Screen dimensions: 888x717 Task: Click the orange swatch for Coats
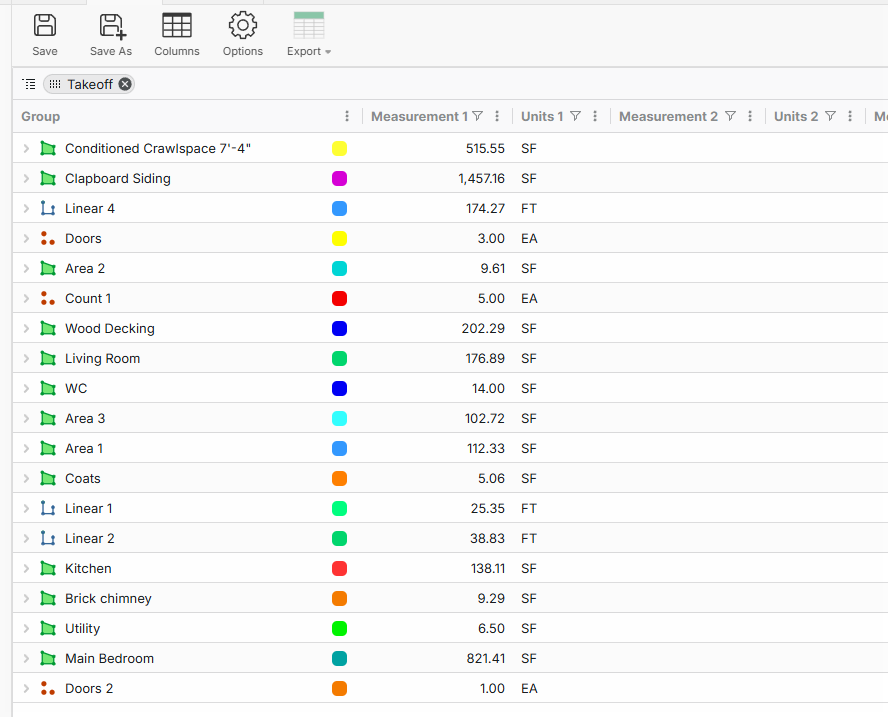339,479
